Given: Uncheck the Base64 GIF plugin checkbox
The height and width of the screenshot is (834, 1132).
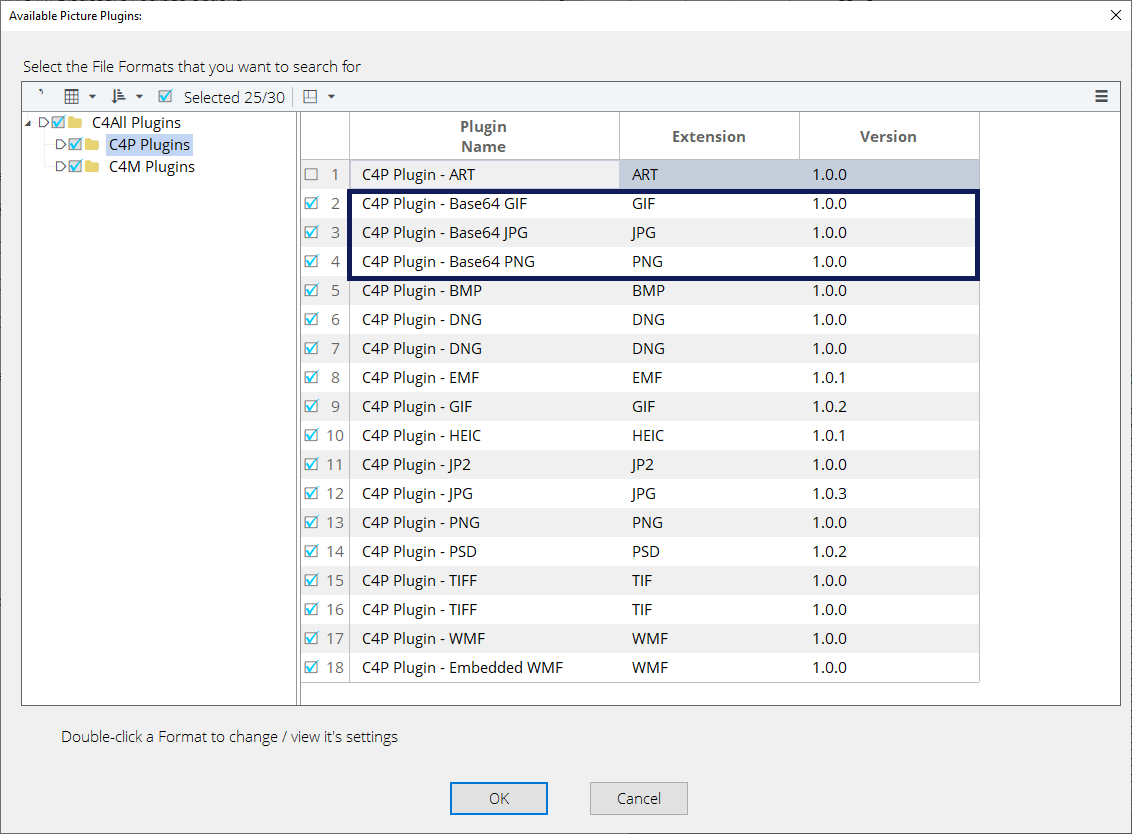Looking at the screenshot, I should (x=311, y=203).
